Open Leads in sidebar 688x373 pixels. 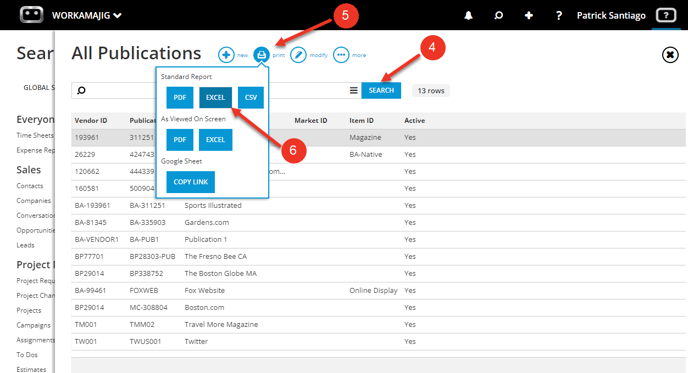[x=25, y=245]
